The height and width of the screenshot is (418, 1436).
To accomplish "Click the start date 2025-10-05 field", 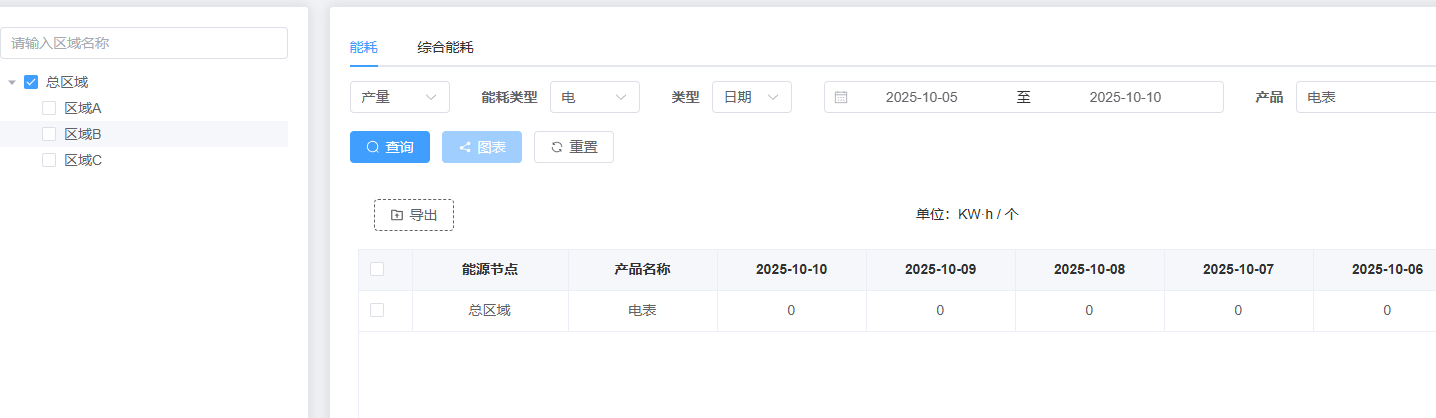I will (x=922, y=97).
